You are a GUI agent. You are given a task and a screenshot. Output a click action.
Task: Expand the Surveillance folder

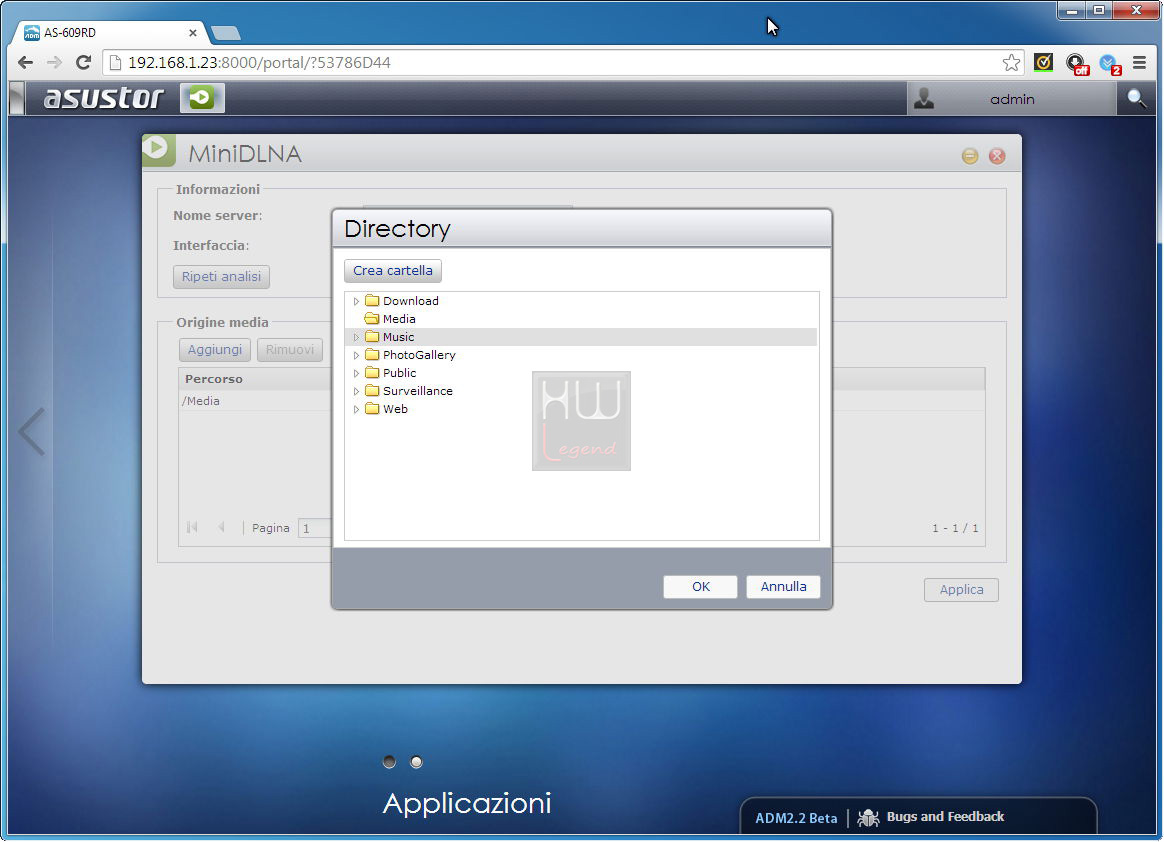pos(356,391)
